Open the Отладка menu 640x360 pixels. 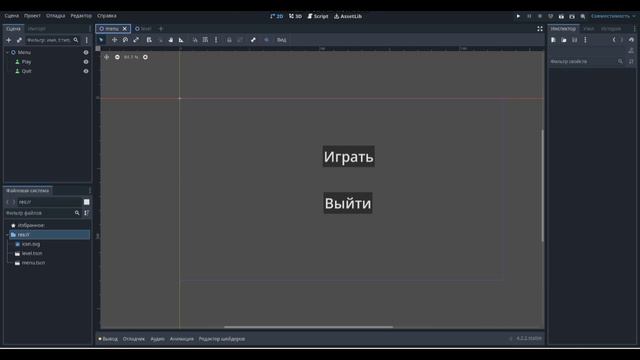coord(56,16)
